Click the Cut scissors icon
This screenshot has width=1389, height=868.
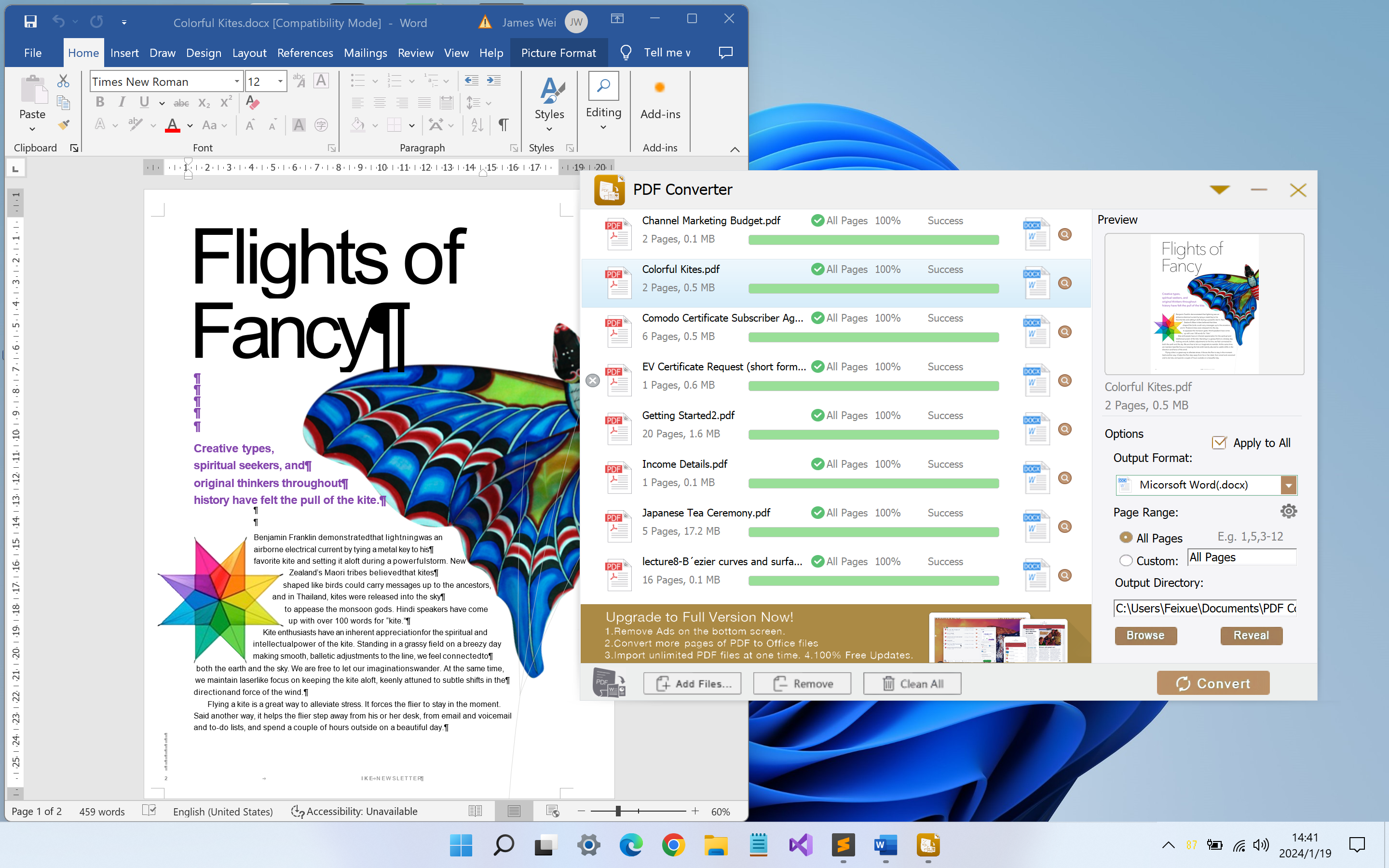(x=63, y=81)
